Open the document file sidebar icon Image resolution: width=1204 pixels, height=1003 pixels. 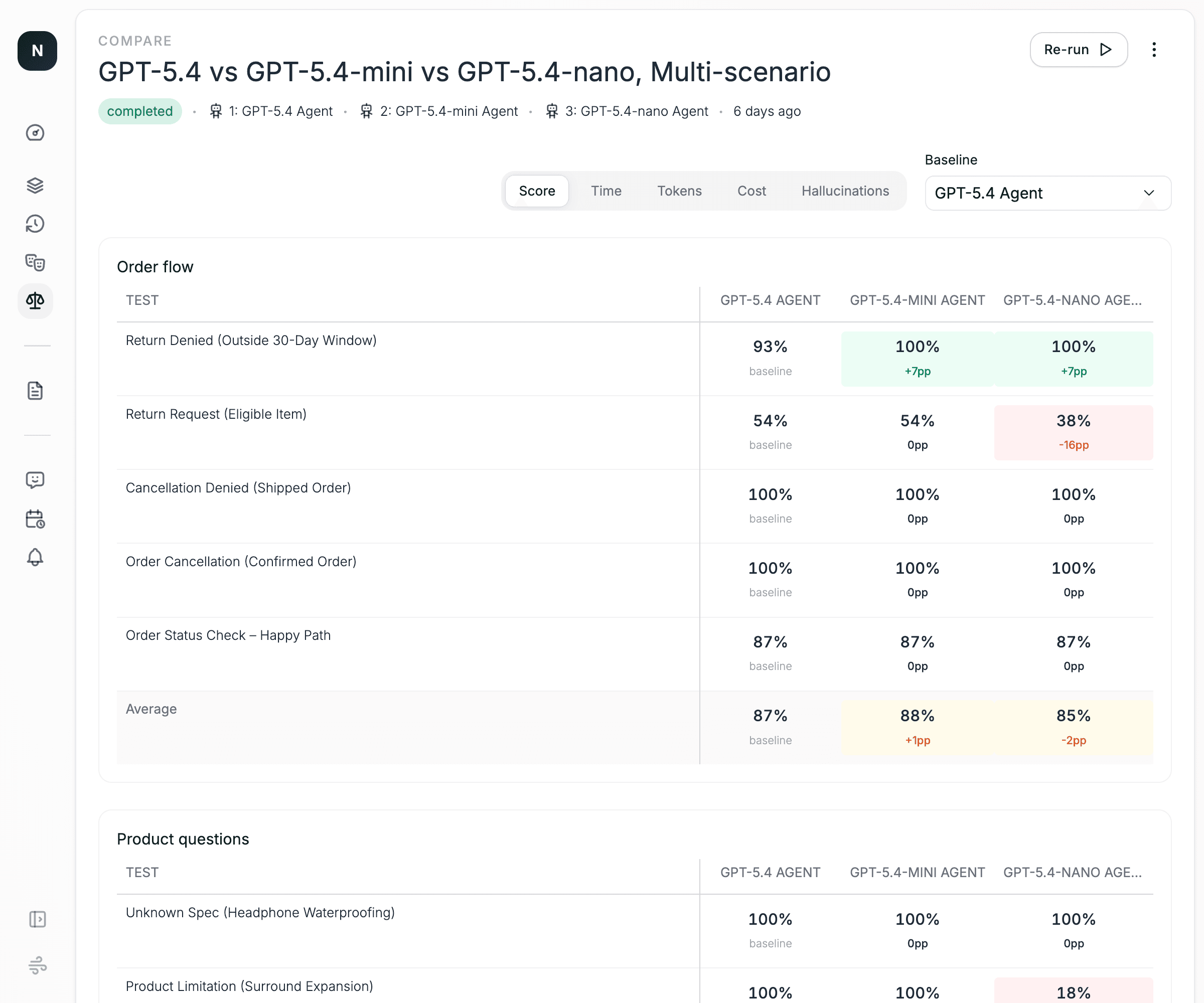(x=35, y=391)
